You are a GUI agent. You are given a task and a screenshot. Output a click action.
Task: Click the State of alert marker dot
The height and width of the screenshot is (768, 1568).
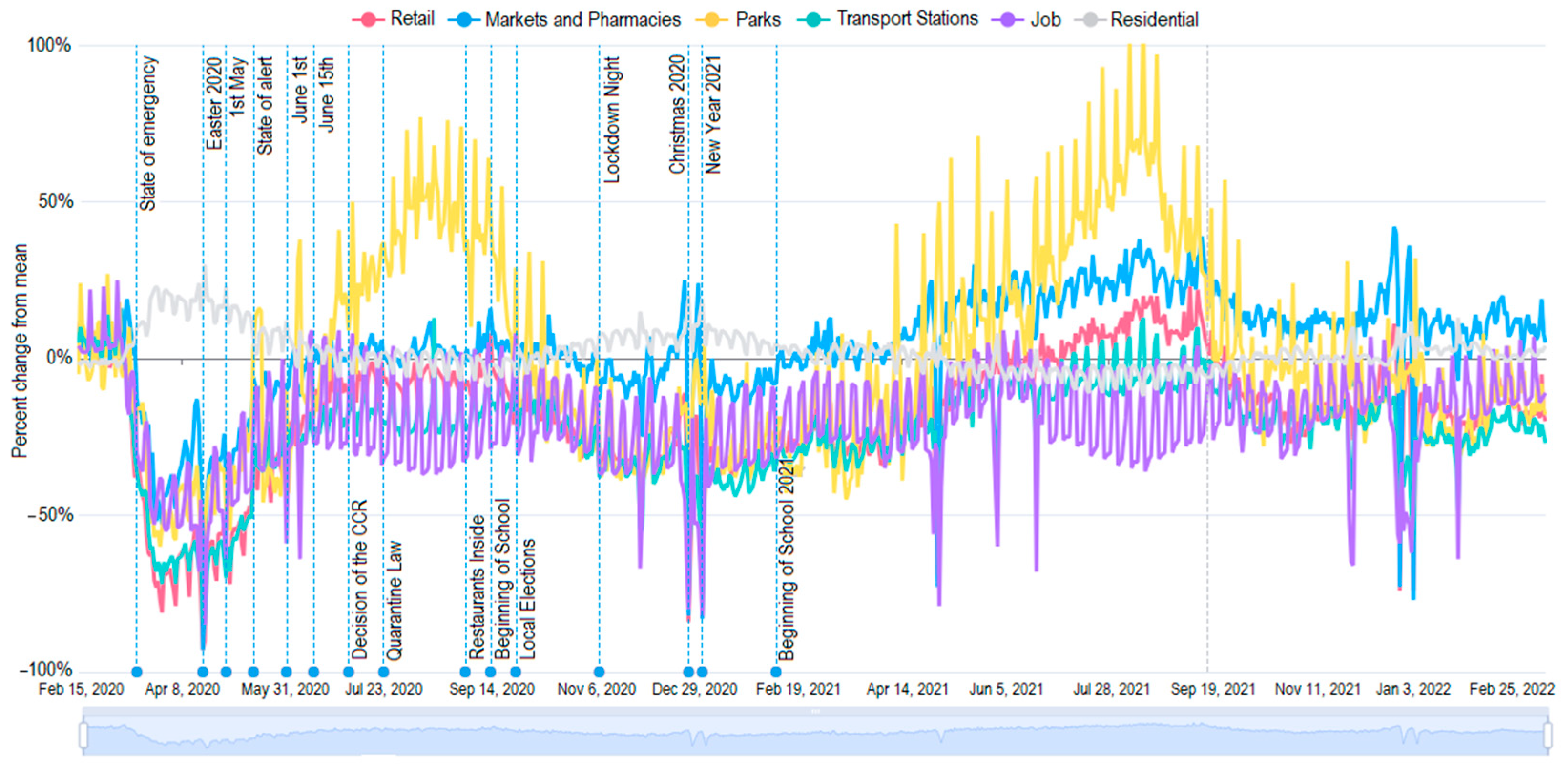pyautogui.click(x=253, y=672)
